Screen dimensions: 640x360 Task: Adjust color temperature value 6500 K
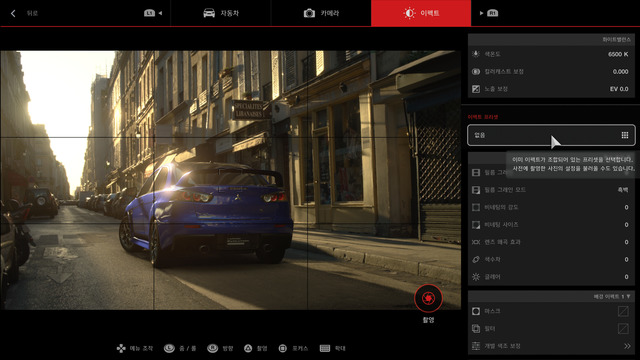click(618, 54)
